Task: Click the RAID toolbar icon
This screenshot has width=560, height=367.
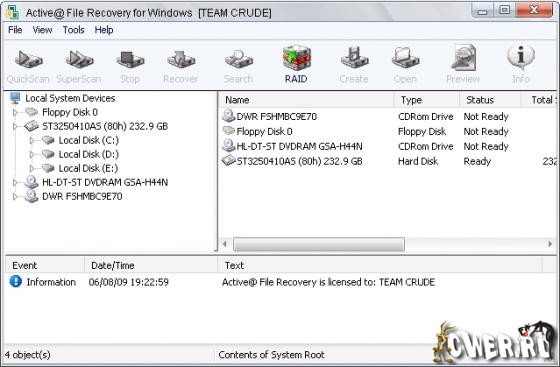Action: pyautogui.click(x=296, y=65)
